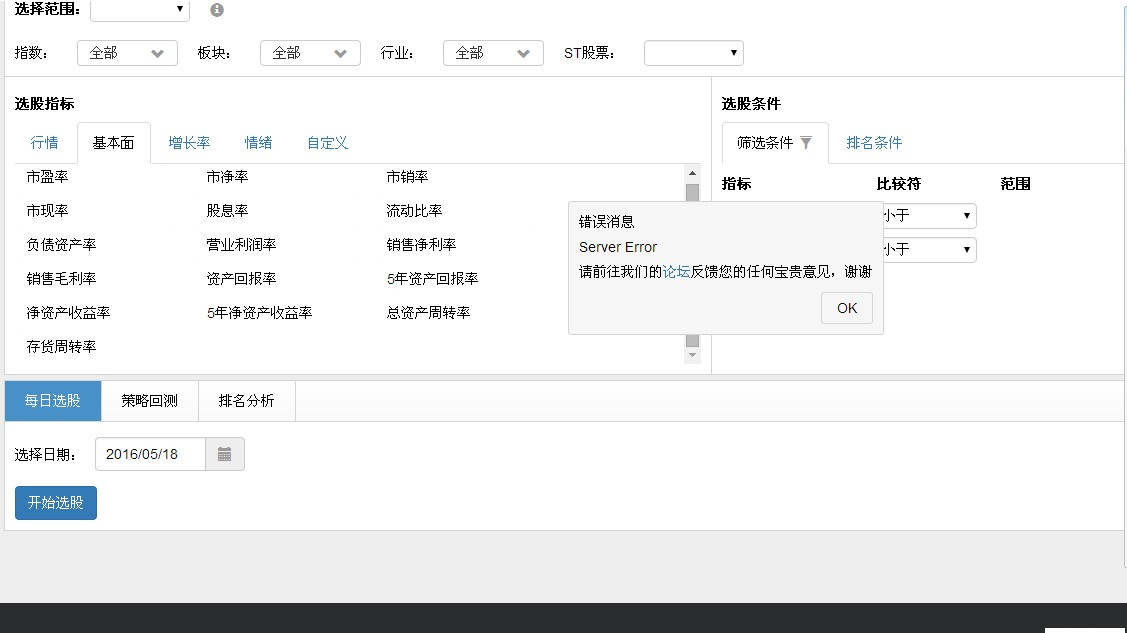
Task: Open the ST股票 dropdown
Action: pos(693,53)
